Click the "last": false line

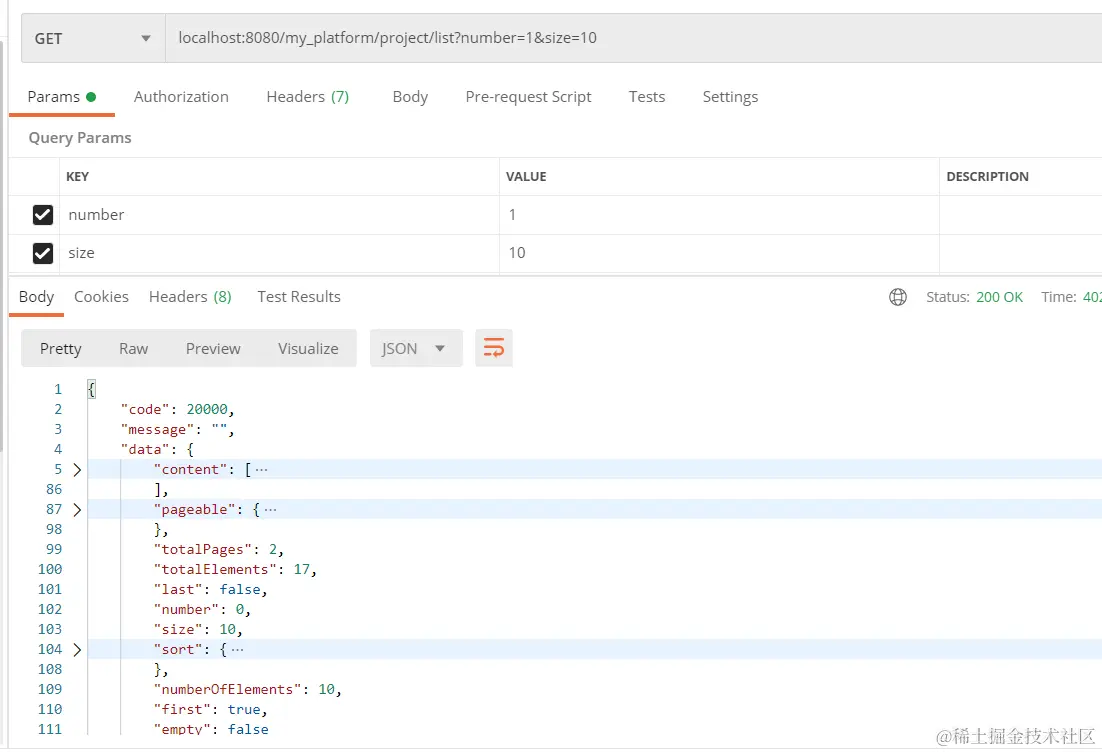point(210,590)
